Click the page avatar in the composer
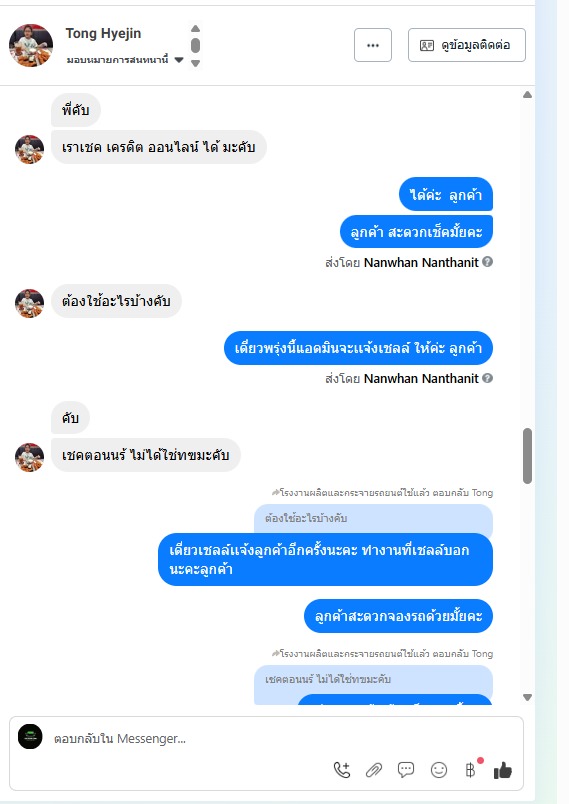 [x=30, y=737]
